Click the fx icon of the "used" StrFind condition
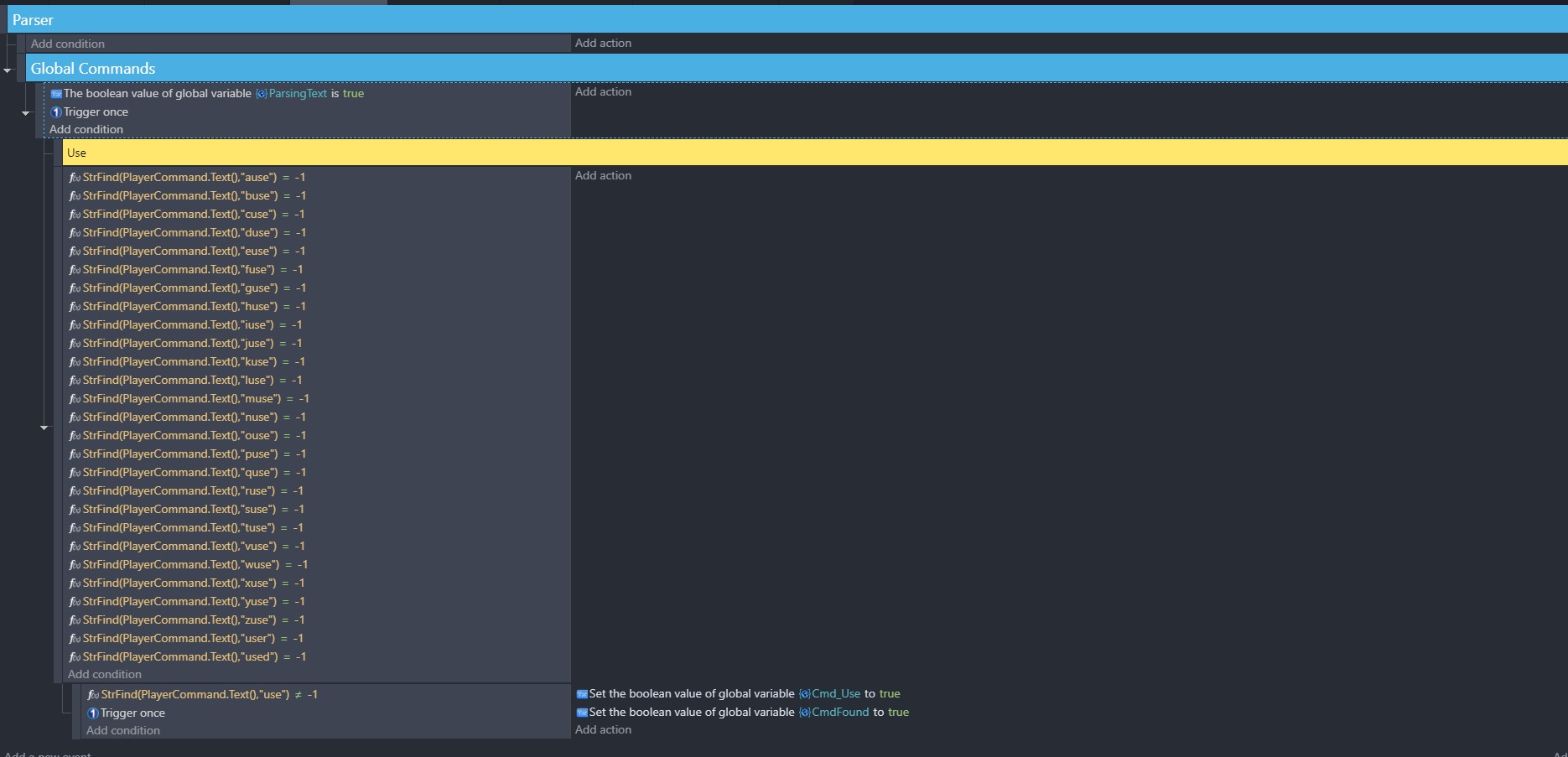The height and width of the screenshot is (757, 1568). point(75,657)
